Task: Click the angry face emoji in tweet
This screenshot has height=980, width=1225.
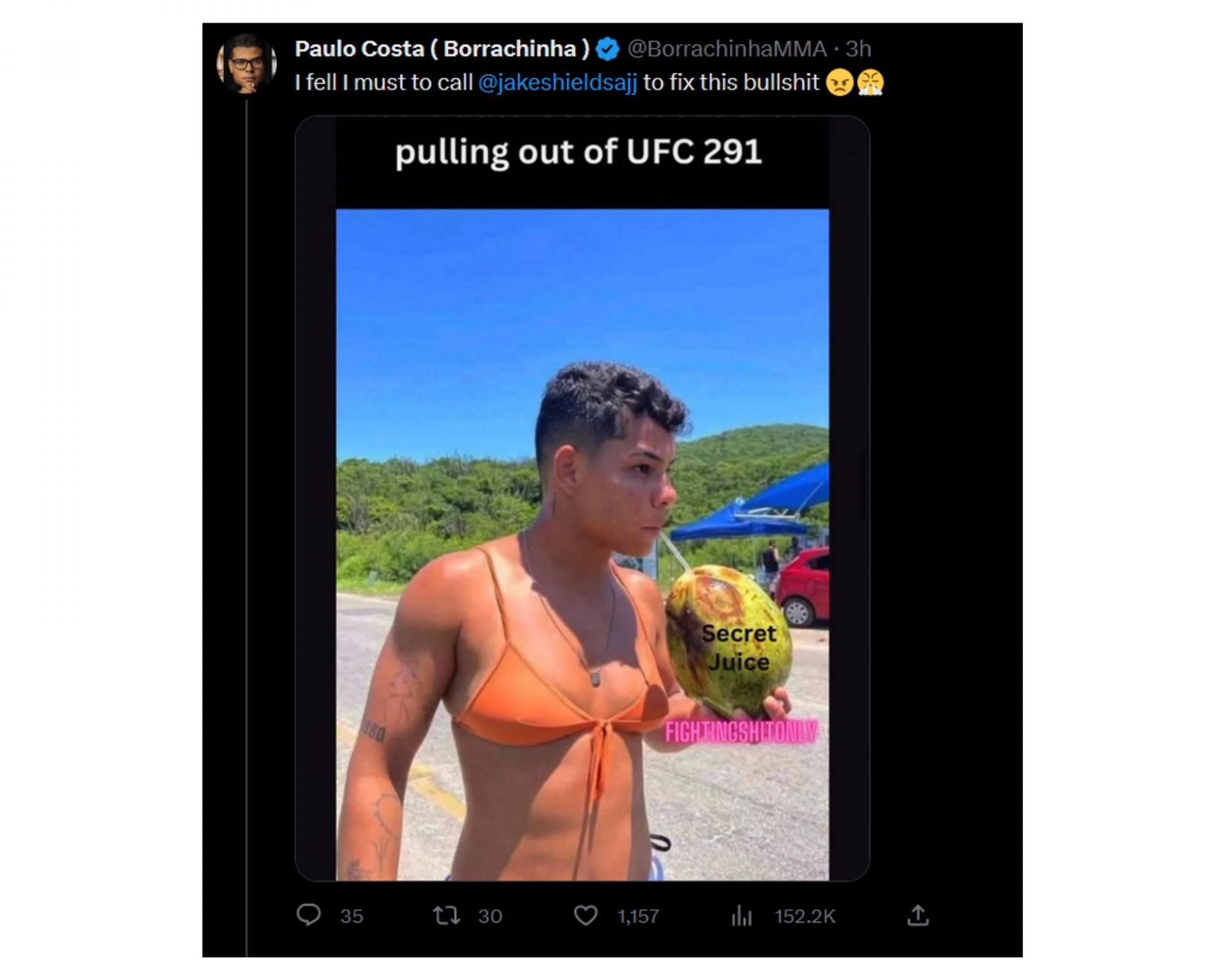Action: [x=840, y=83]
